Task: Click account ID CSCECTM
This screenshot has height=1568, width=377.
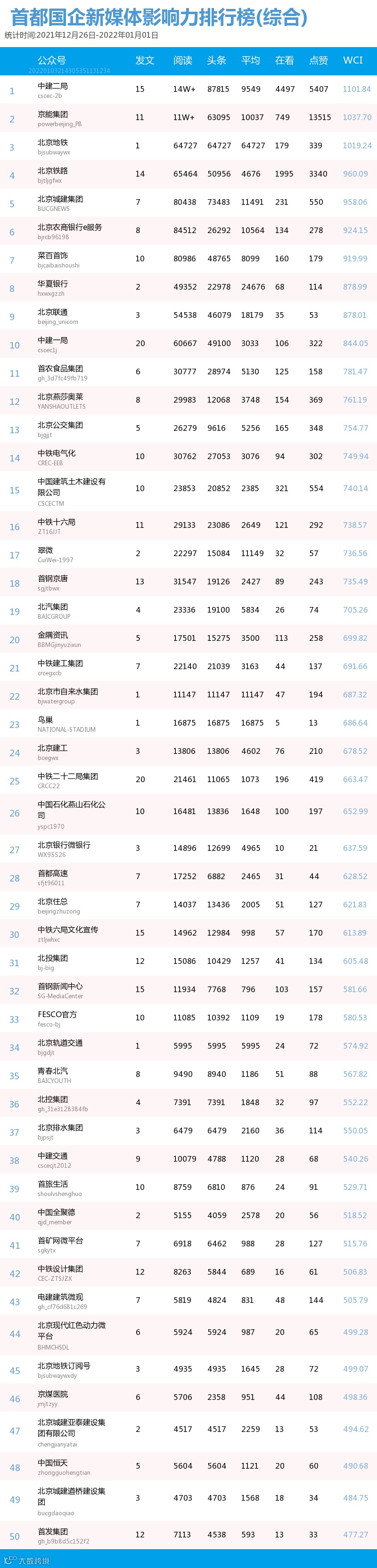Action: point(50,503)
